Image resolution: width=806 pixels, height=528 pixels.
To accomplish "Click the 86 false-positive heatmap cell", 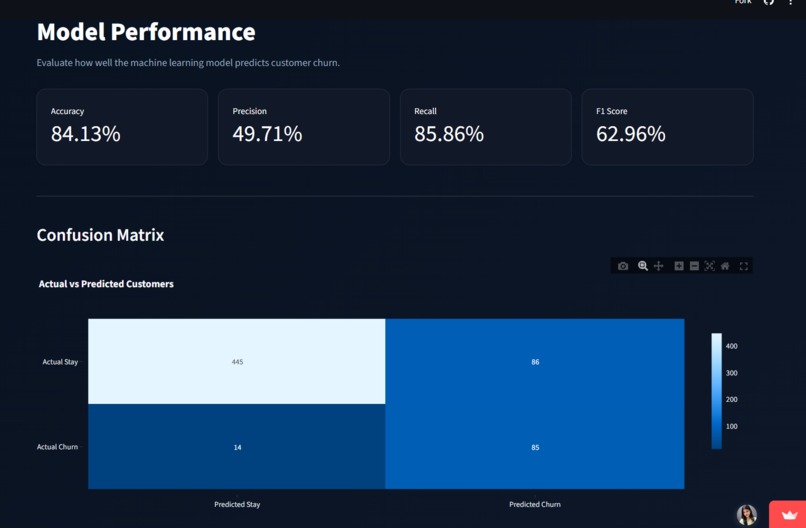I will tap(535, 361).
